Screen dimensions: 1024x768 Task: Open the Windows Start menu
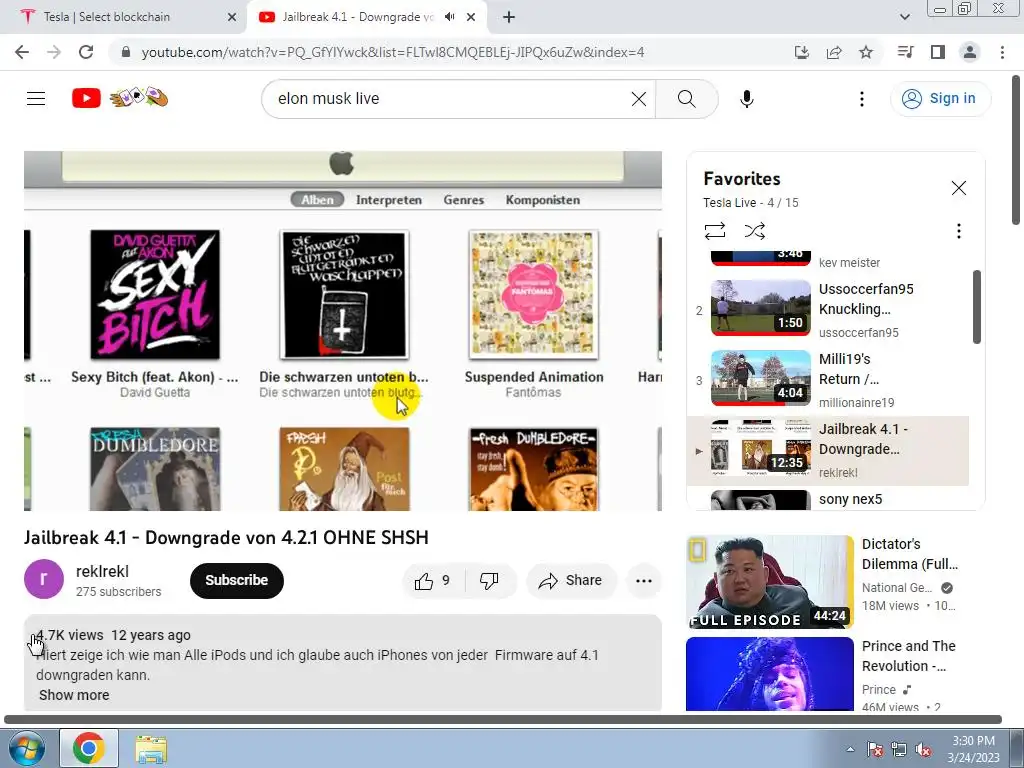(x=27, y=748)
